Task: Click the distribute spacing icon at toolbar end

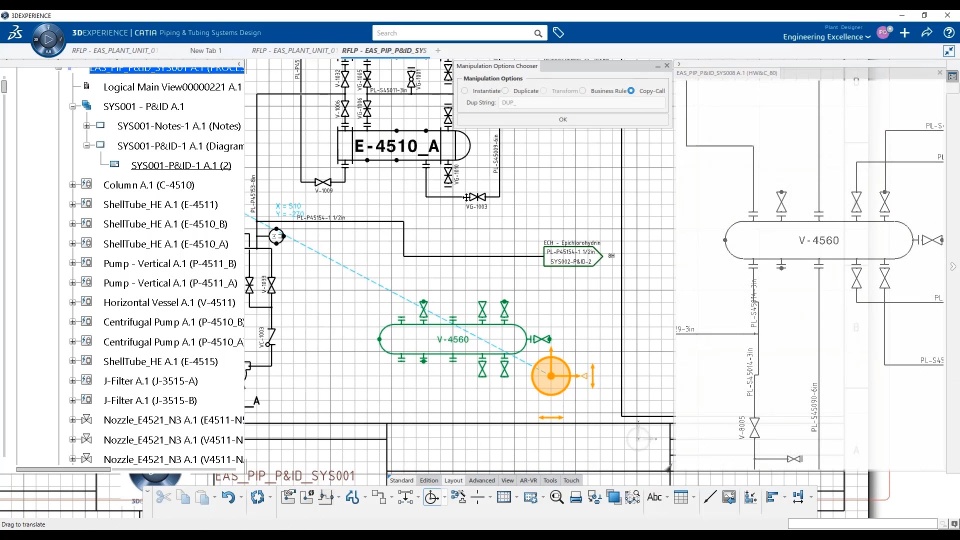Action: [798, 497]
